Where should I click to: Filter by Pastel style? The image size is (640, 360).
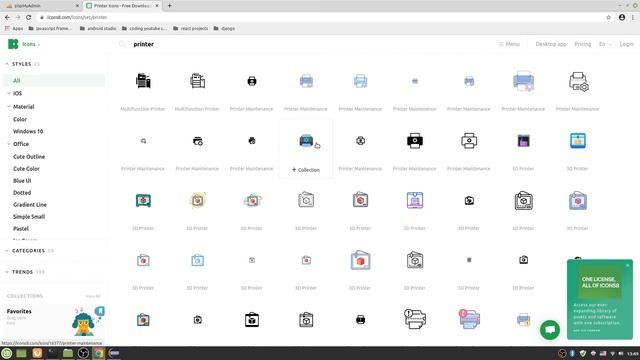21,229
